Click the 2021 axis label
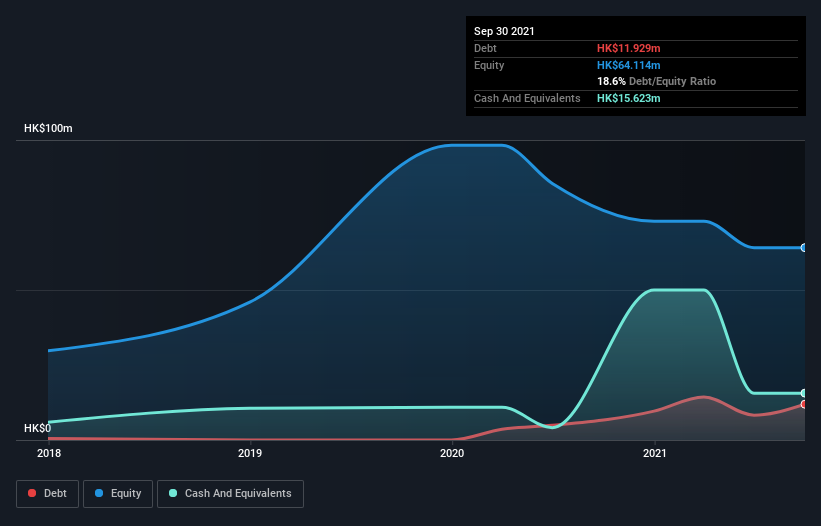Viewport: 821px width, 526px height. 654,453
